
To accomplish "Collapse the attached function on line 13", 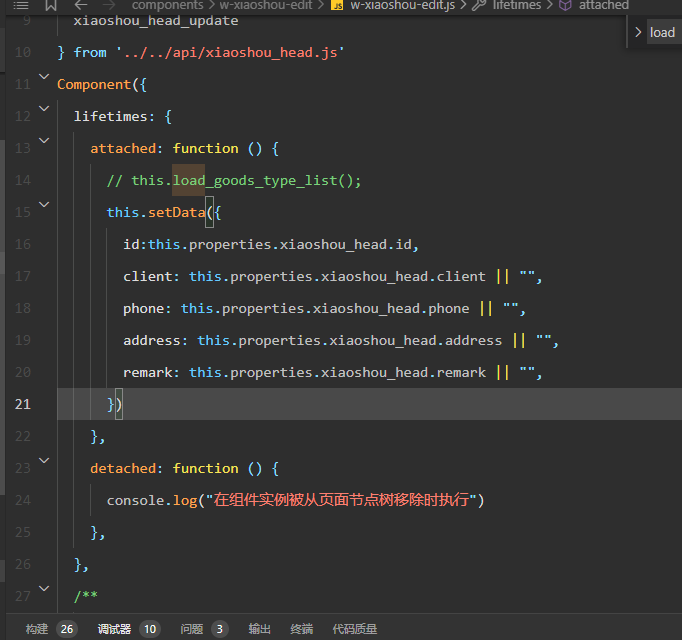I will (x=43, y=141).
